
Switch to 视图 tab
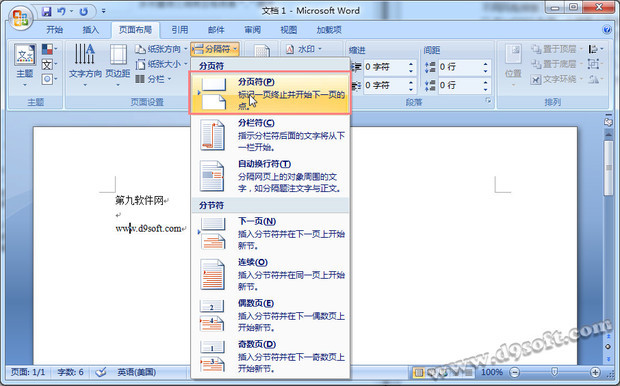(x=288, y=30)
